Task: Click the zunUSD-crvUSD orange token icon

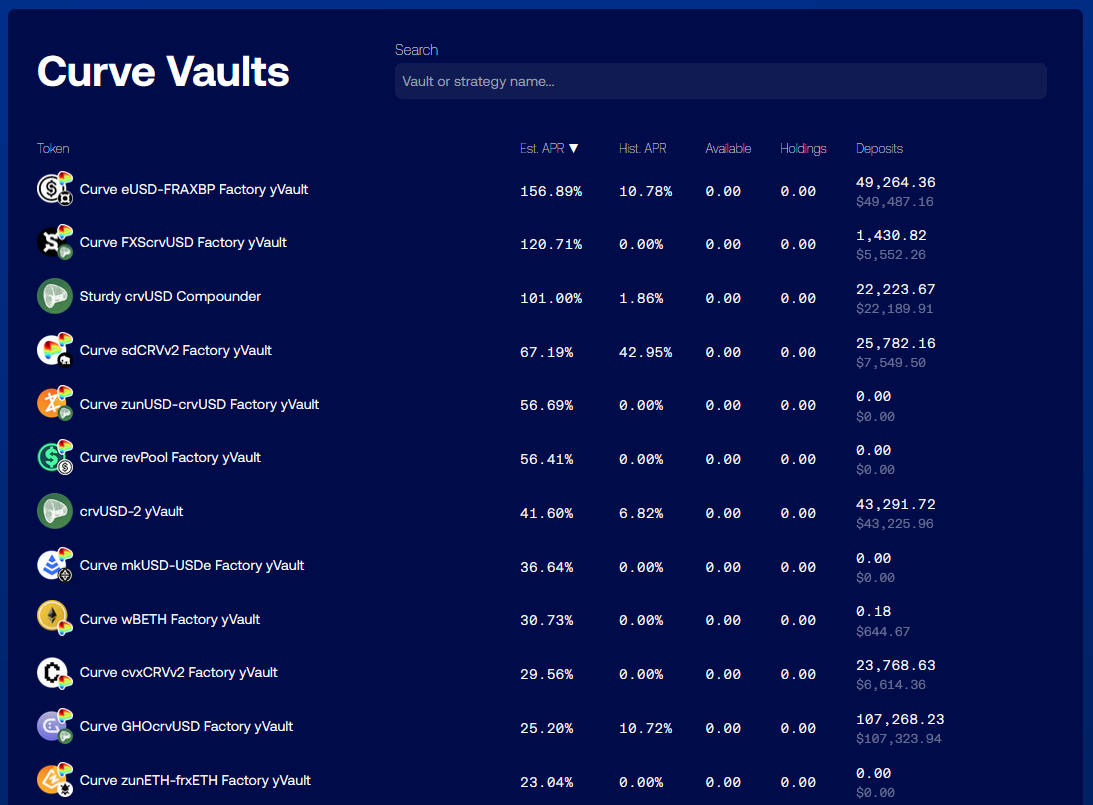Action: 54,404
